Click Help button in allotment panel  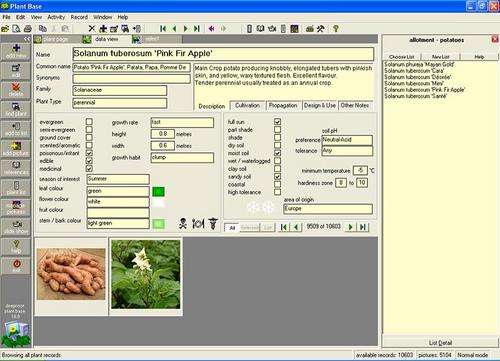point(479,57)
